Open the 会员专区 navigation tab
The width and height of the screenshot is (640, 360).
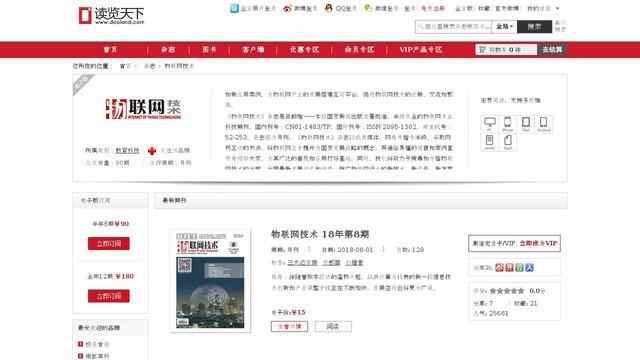tap(359, 49)
